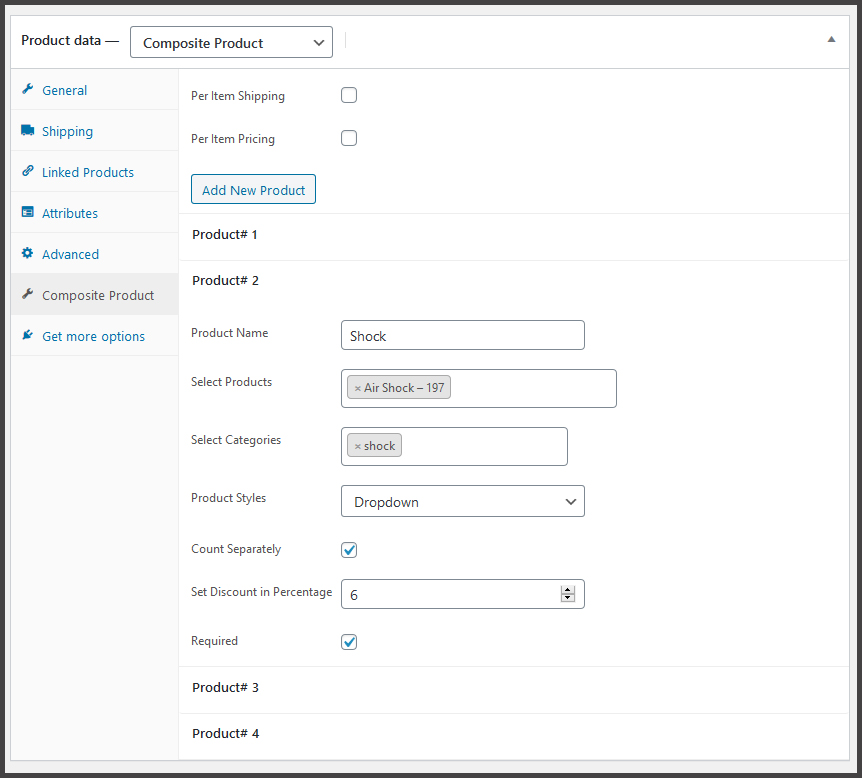Click the wrench icon beside General

point(27,90)
